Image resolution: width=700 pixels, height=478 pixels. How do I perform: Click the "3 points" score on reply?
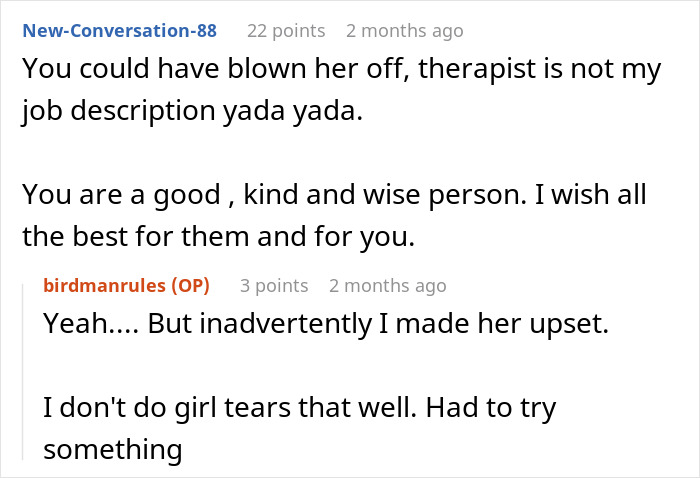pos(274,285)
